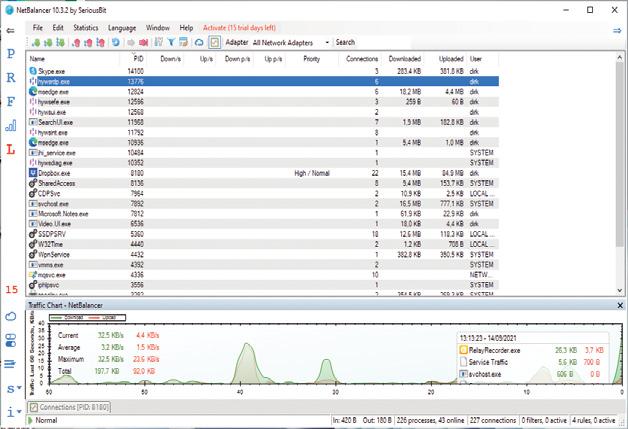This screenshot has height=429, width=628.
Task: Click process list scrollbar up arrow
Action: [x=620, y=57]
